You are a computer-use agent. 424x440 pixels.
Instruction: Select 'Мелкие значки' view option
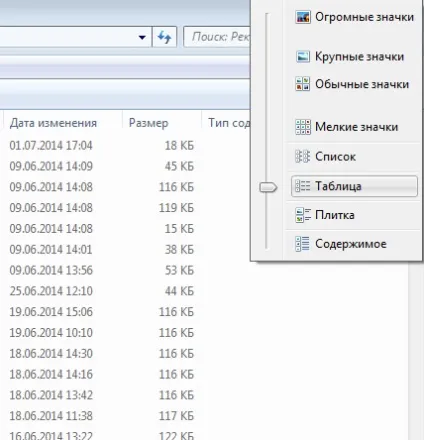click(356, 127)
